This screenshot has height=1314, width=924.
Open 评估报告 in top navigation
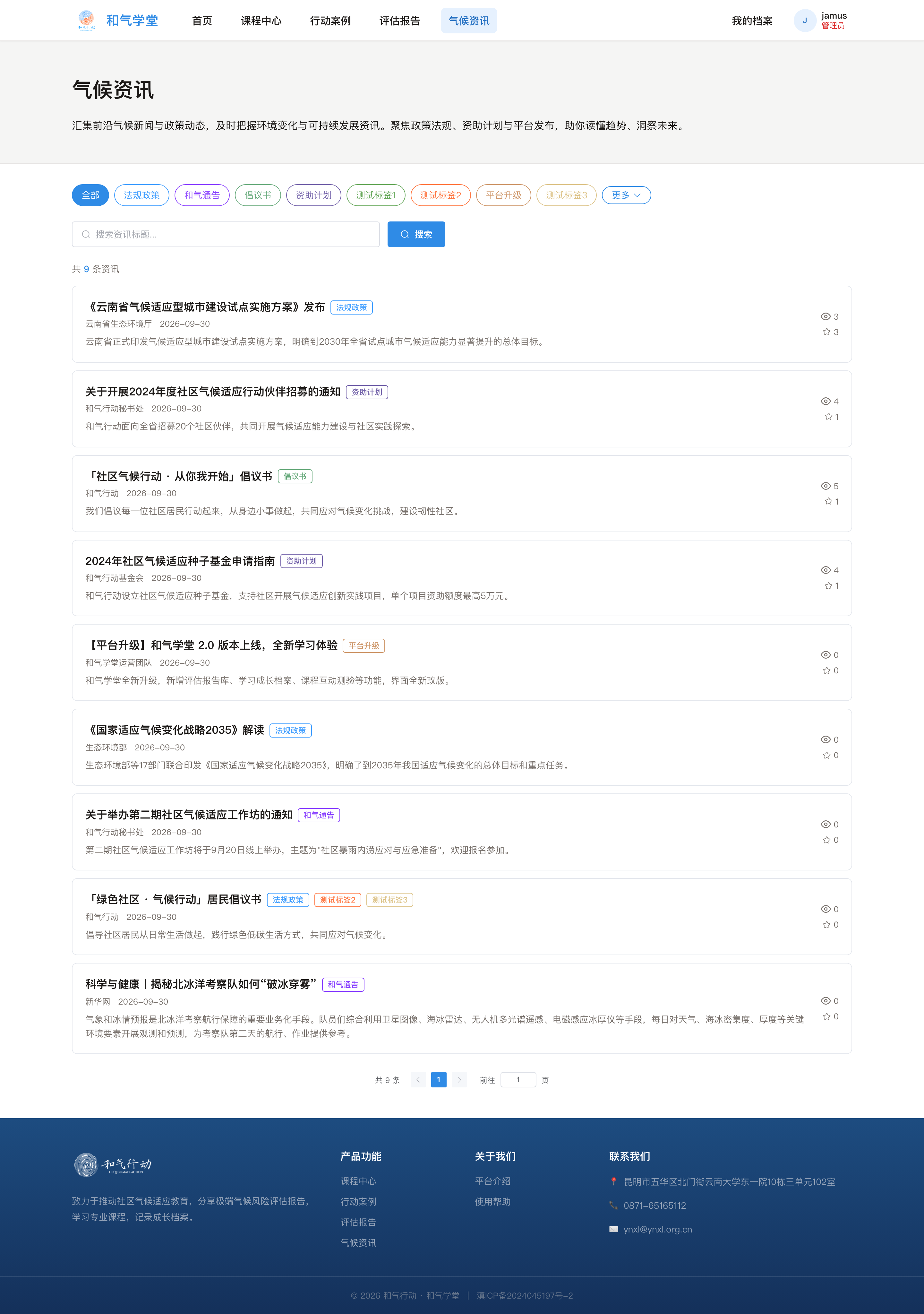coord(399,21)
